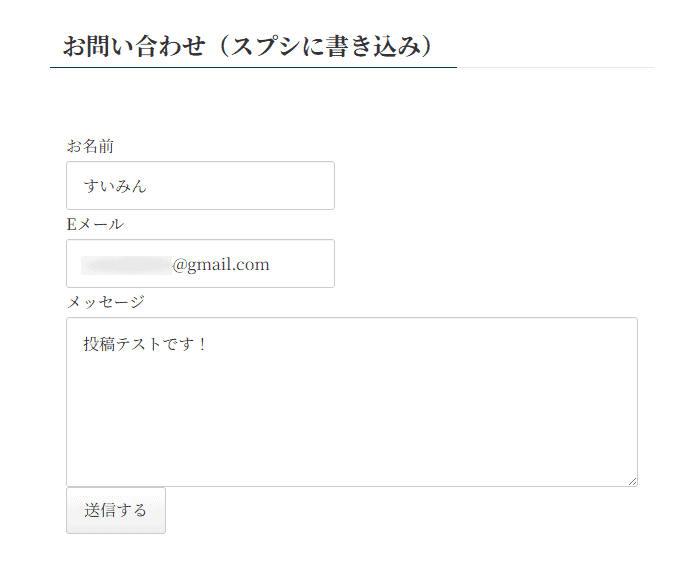Click the メッセージ field label
The height and width of the screenshot is (567, 685).
click(105, 302)
